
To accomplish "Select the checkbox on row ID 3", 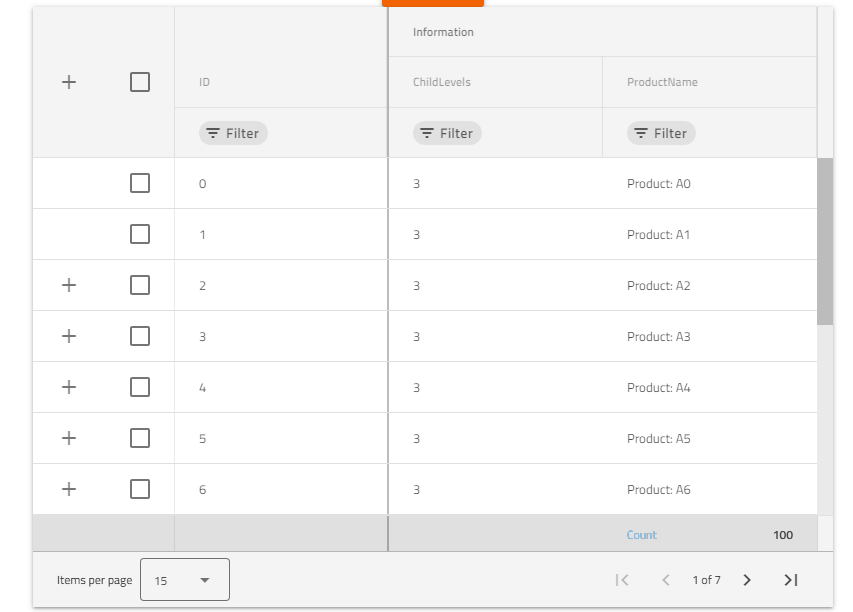I will pyautogui.click(x=139, y=336).
